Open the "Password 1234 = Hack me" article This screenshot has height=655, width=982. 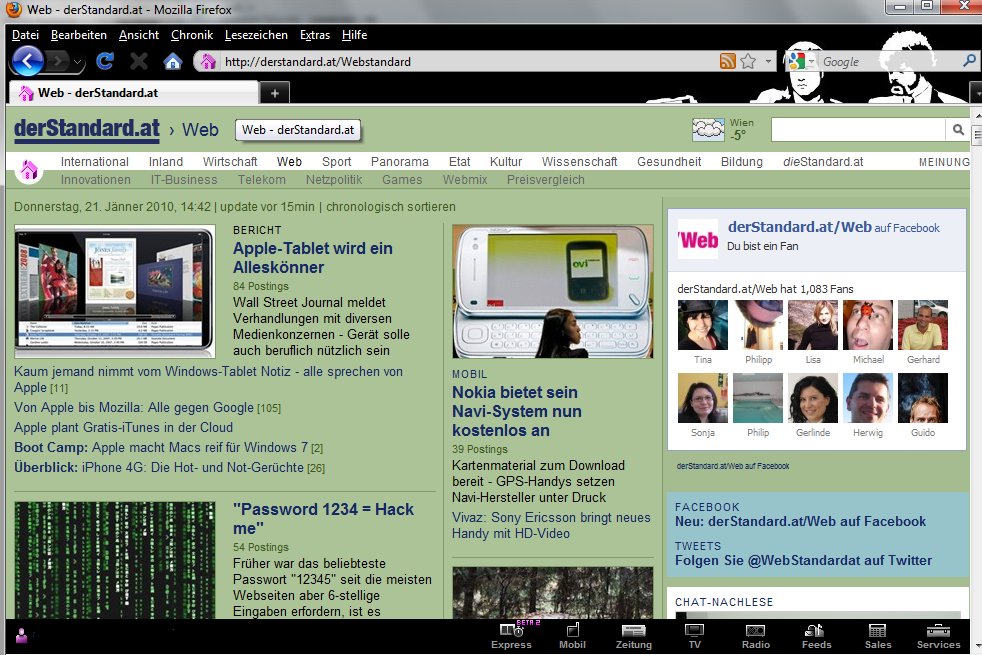click(x=323, y=518)
